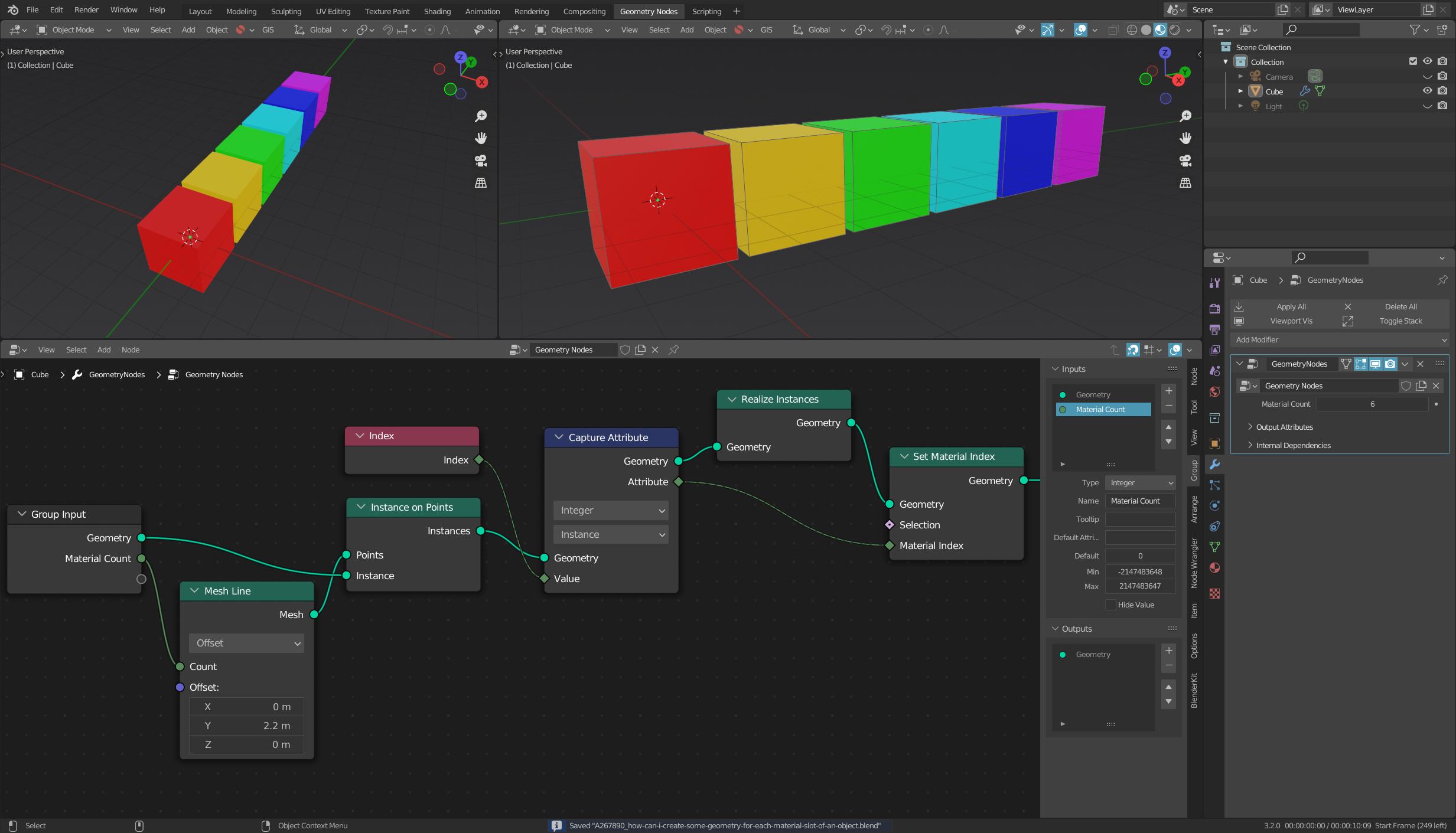Pin properties editor context
Screen dimensions: 1456x833
tap(1442, 280)
